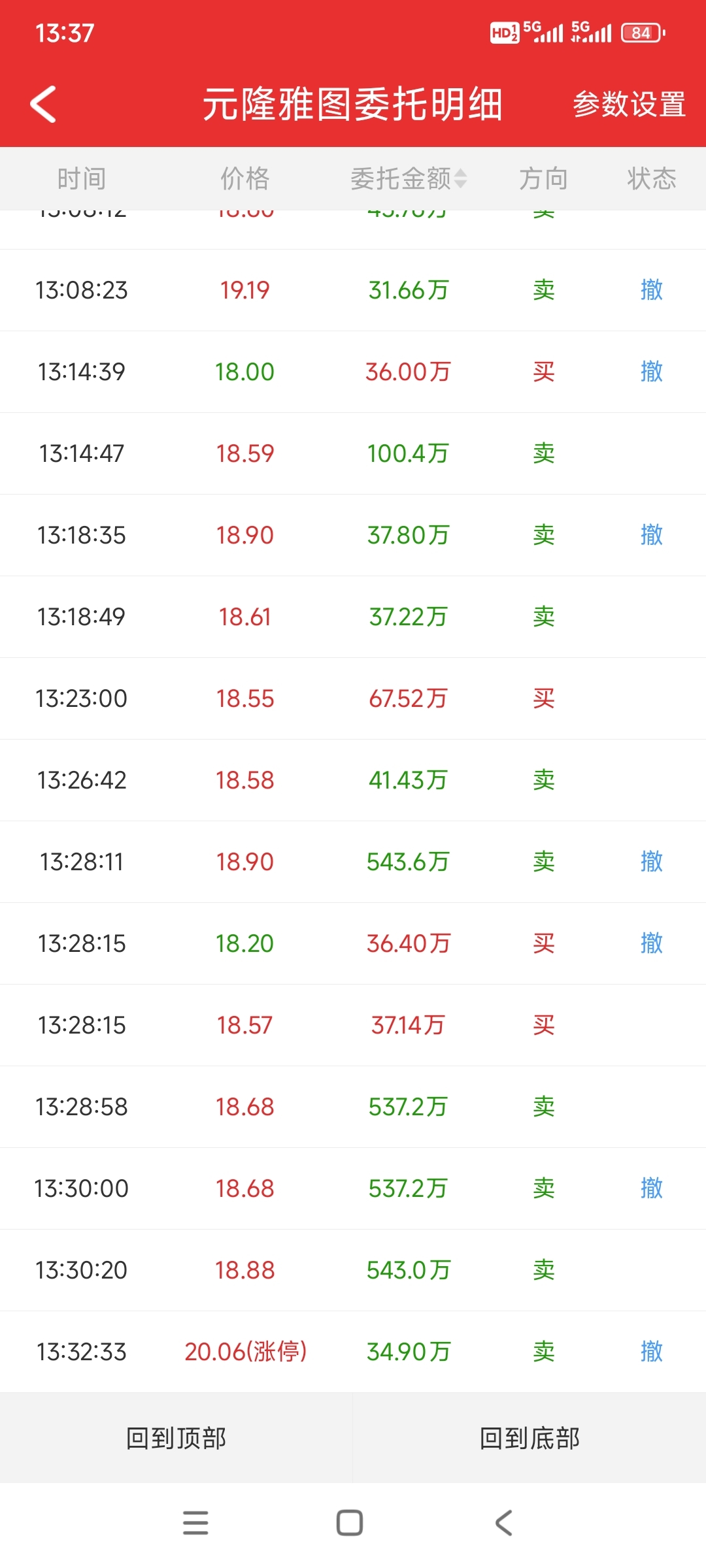
Task: Tap the 方向 column header
Action: point(543,178)
